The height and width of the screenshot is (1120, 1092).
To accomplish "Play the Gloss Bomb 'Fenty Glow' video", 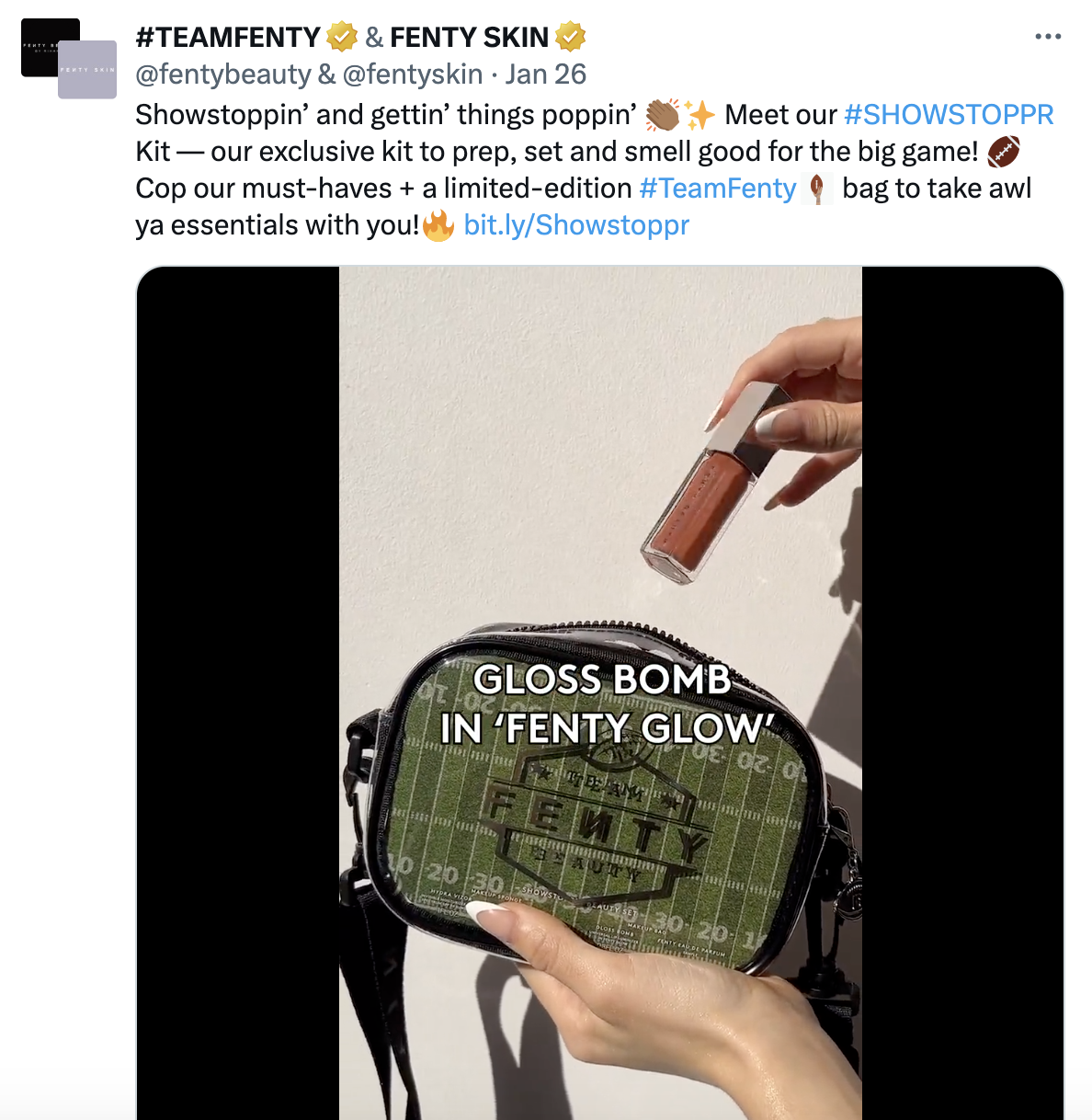I will [600, 692].
